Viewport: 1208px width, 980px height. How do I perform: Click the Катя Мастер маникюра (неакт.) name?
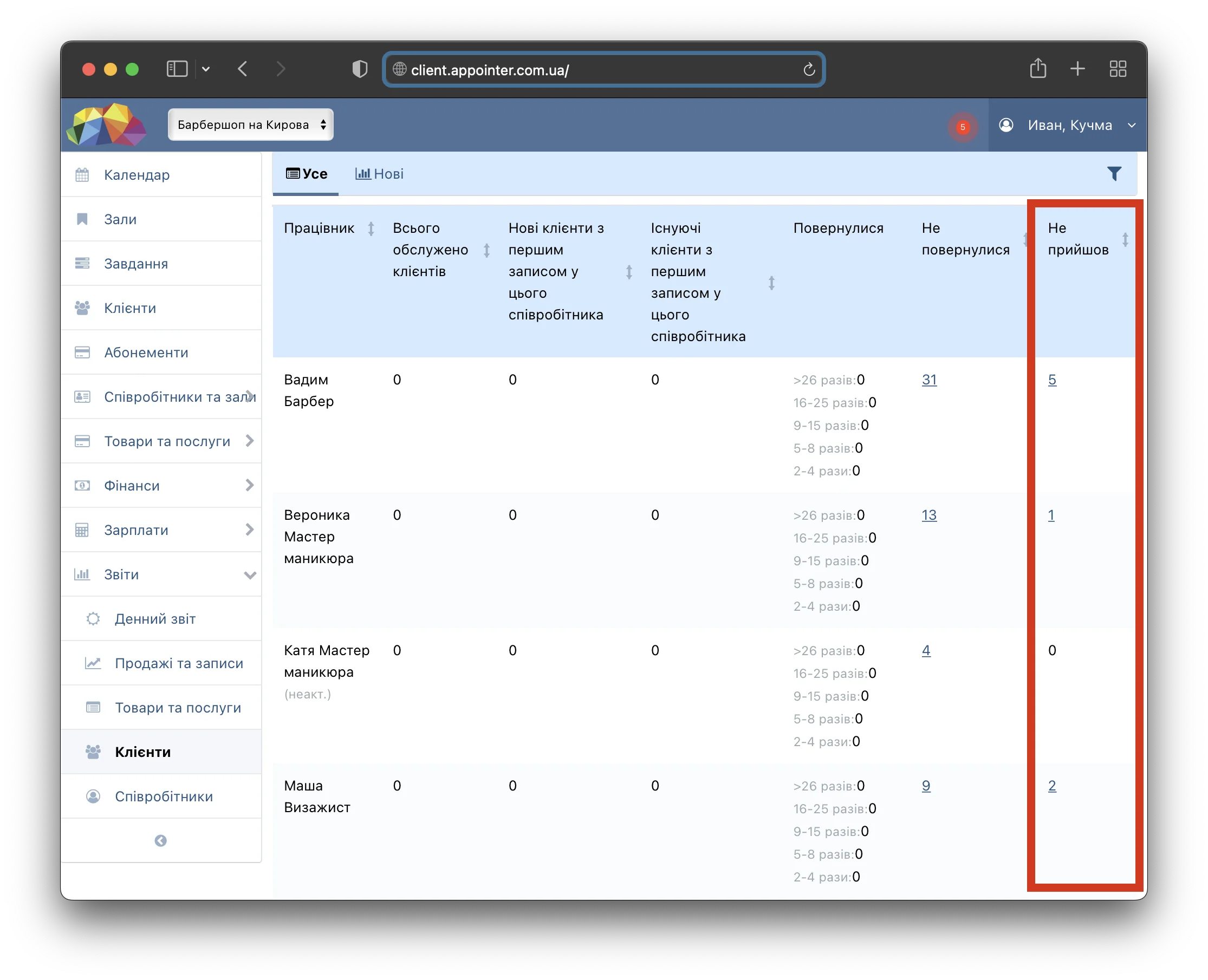click(327, 672)
